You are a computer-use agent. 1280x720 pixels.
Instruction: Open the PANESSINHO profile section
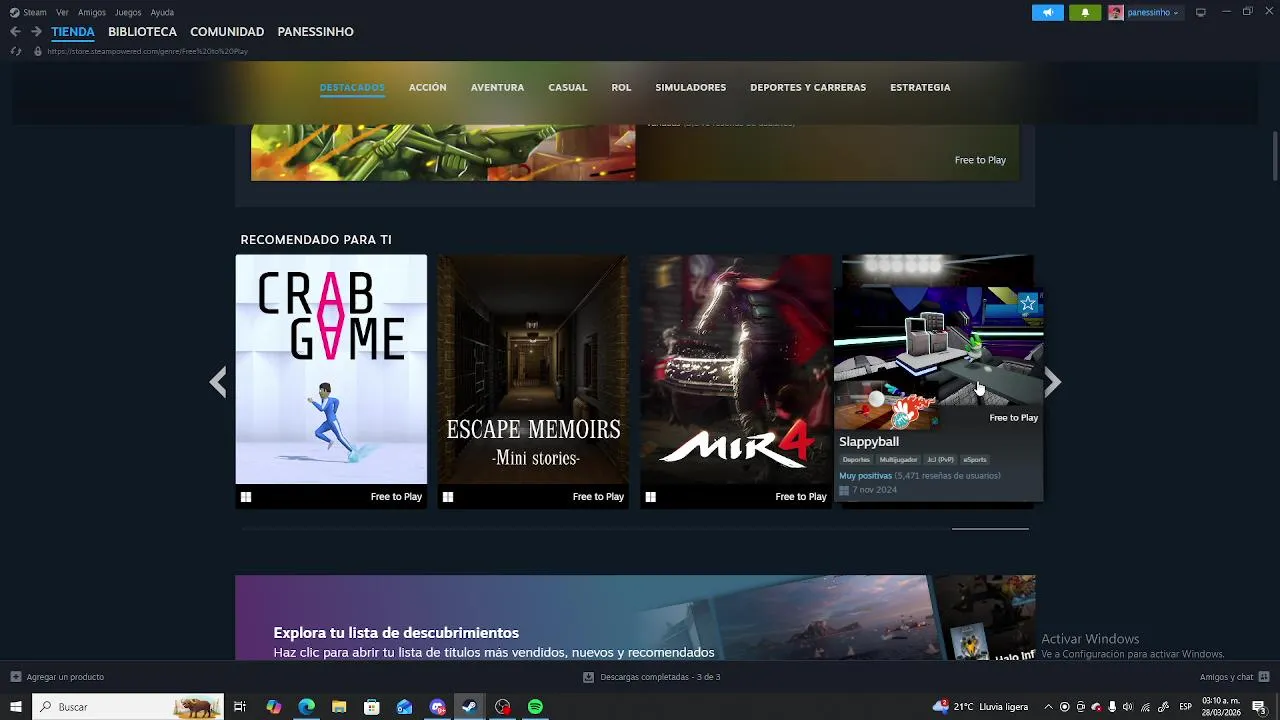pyautogui.click(x=315, y=32)
